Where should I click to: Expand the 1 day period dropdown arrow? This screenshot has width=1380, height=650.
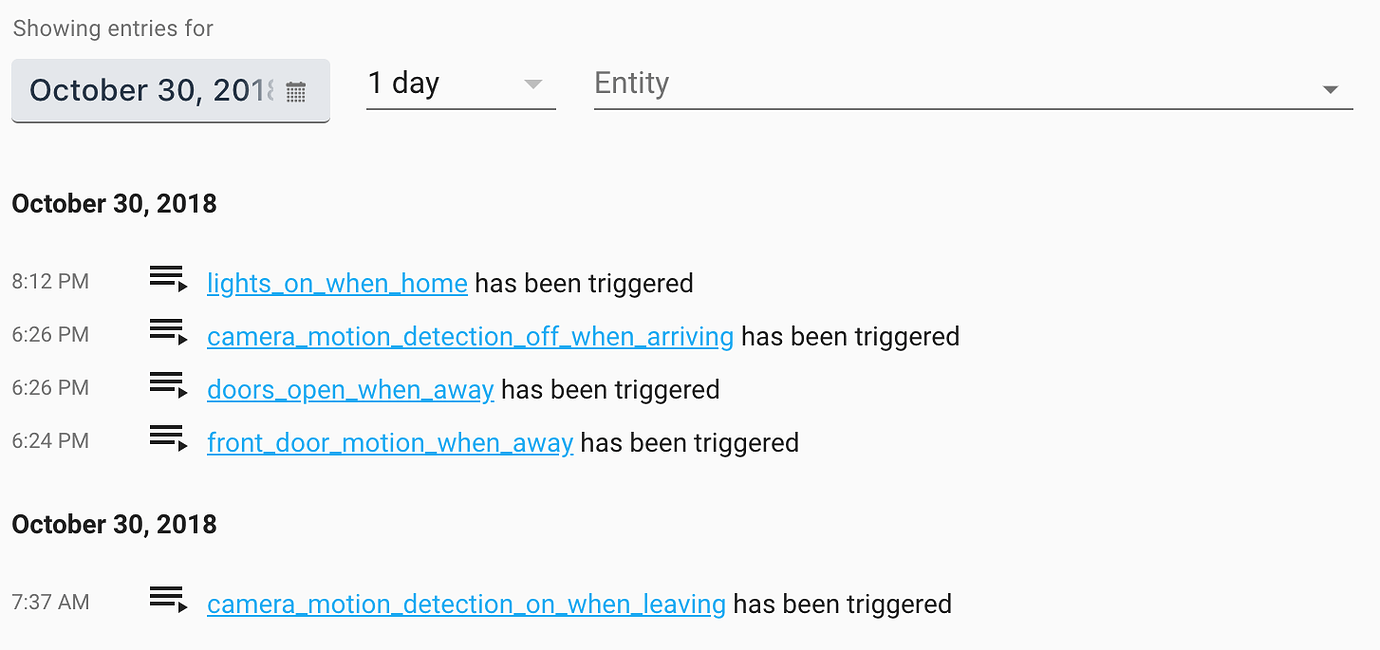click(533, 84)
